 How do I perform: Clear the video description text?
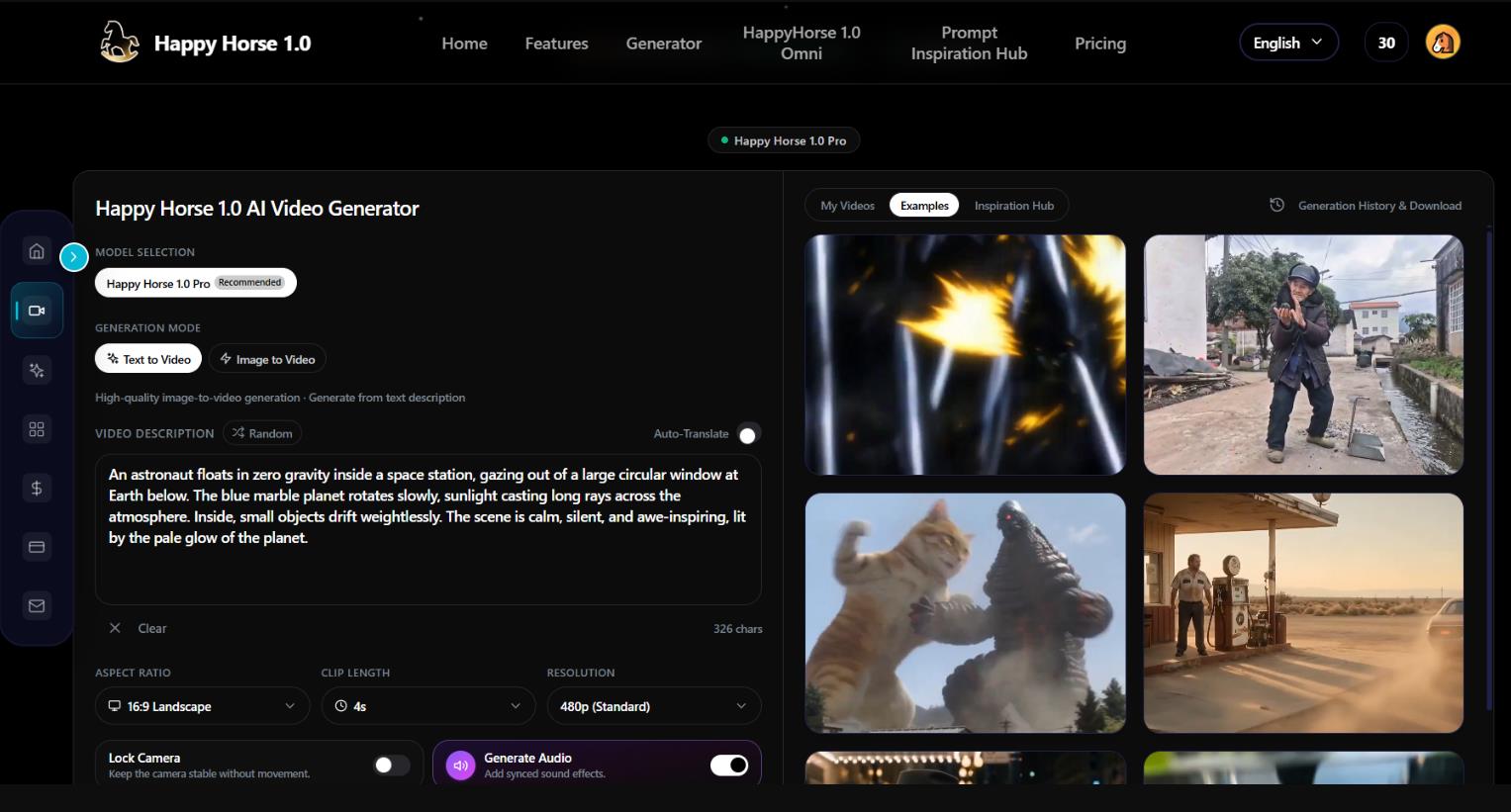[x=151, y=628]
